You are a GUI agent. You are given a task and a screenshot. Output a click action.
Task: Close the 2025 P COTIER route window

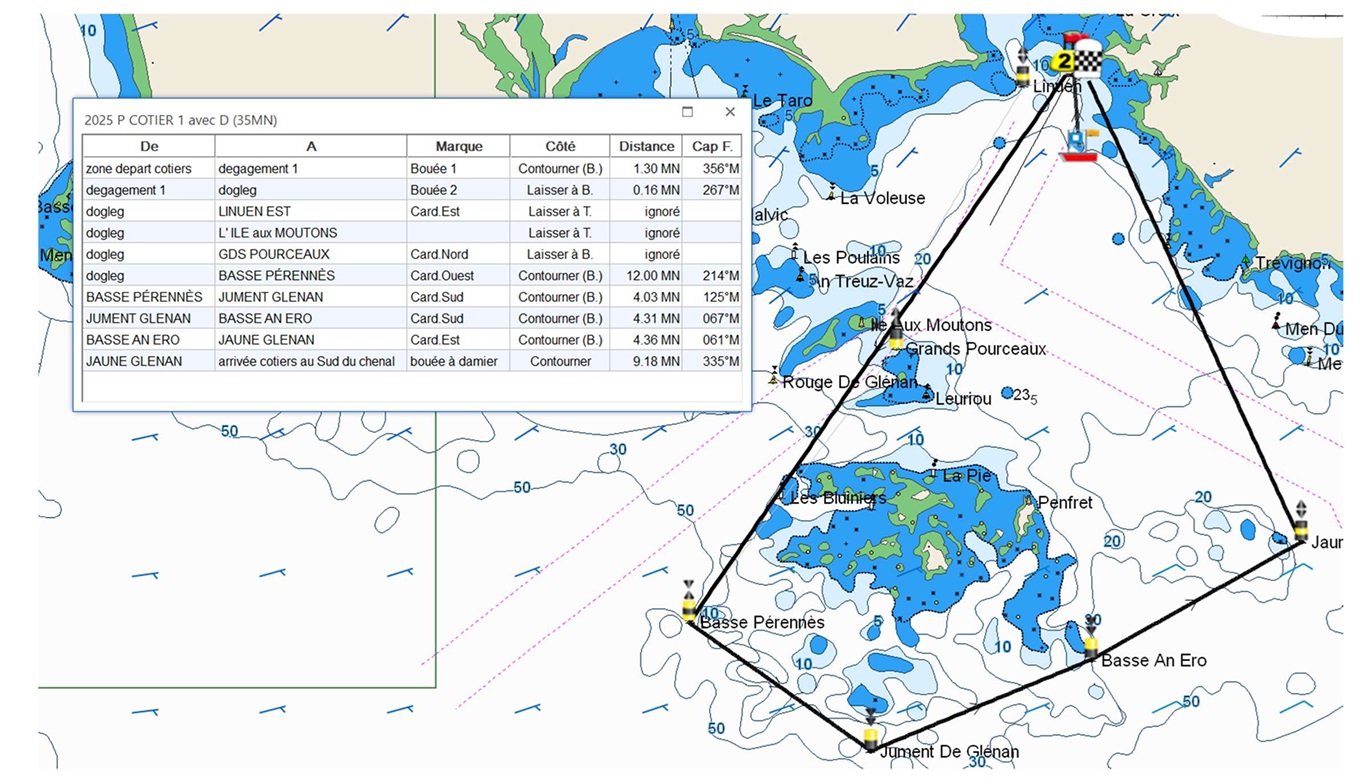[x=730, y=112]
